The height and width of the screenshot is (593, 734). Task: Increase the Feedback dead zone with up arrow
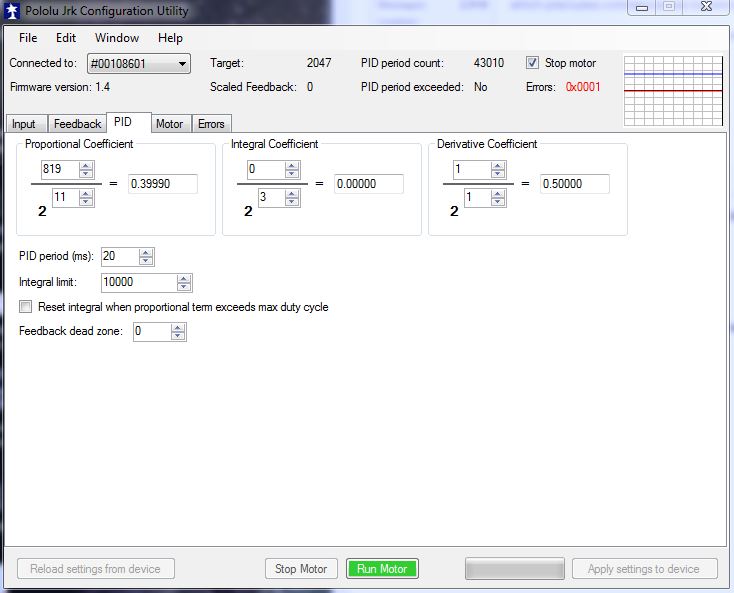178,328
